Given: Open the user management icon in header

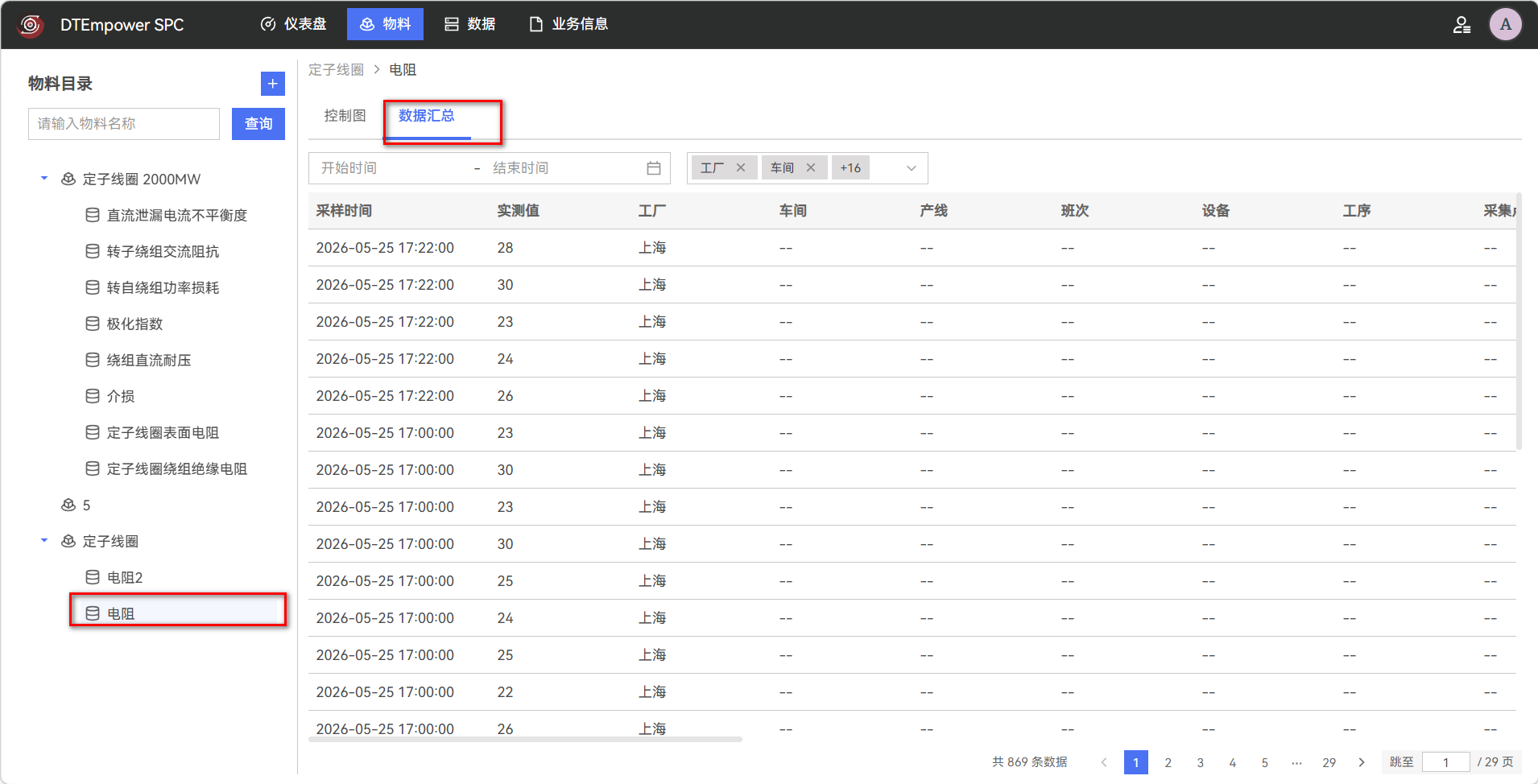Looking at the screenshot, I should [x=1462, y=25].
